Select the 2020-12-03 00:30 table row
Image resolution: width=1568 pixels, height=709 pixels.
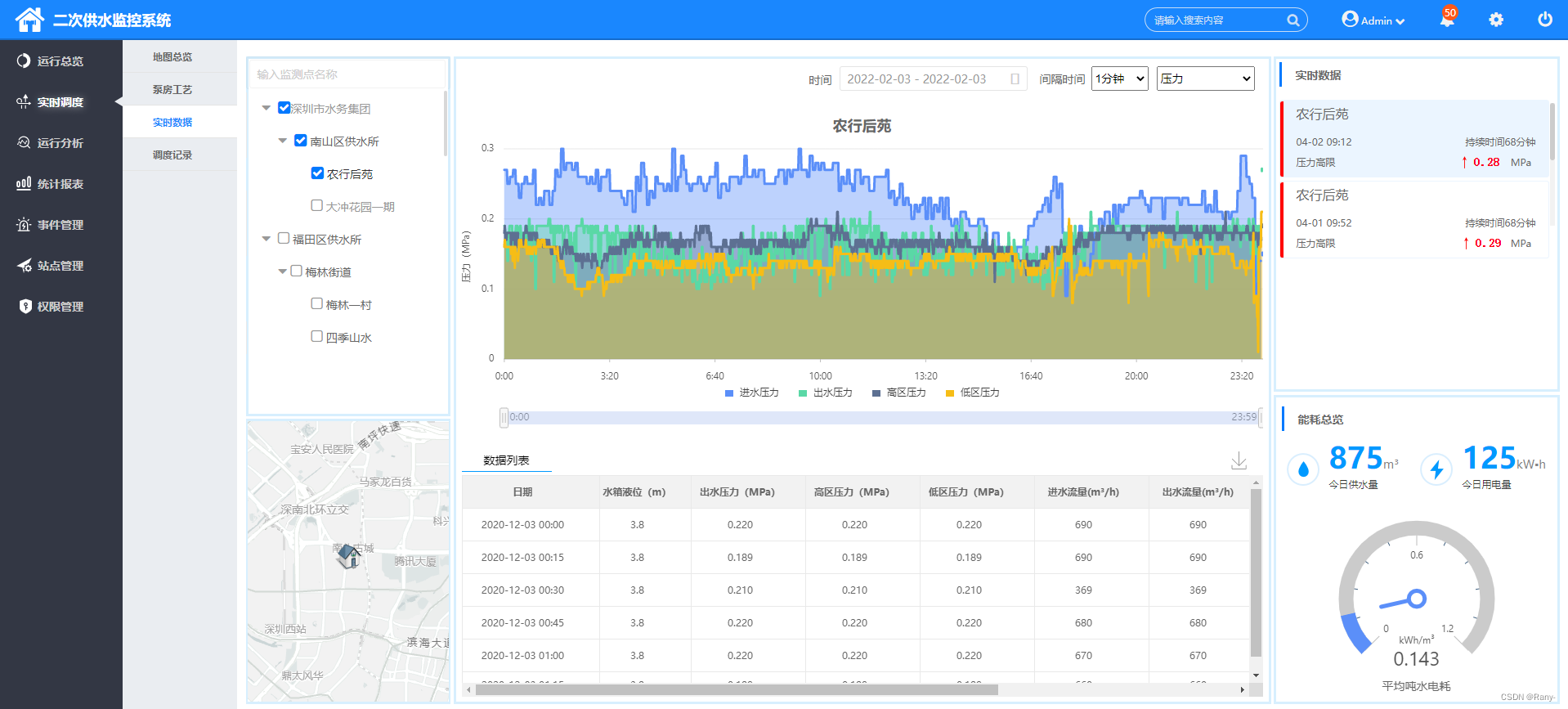pos(856,590)
